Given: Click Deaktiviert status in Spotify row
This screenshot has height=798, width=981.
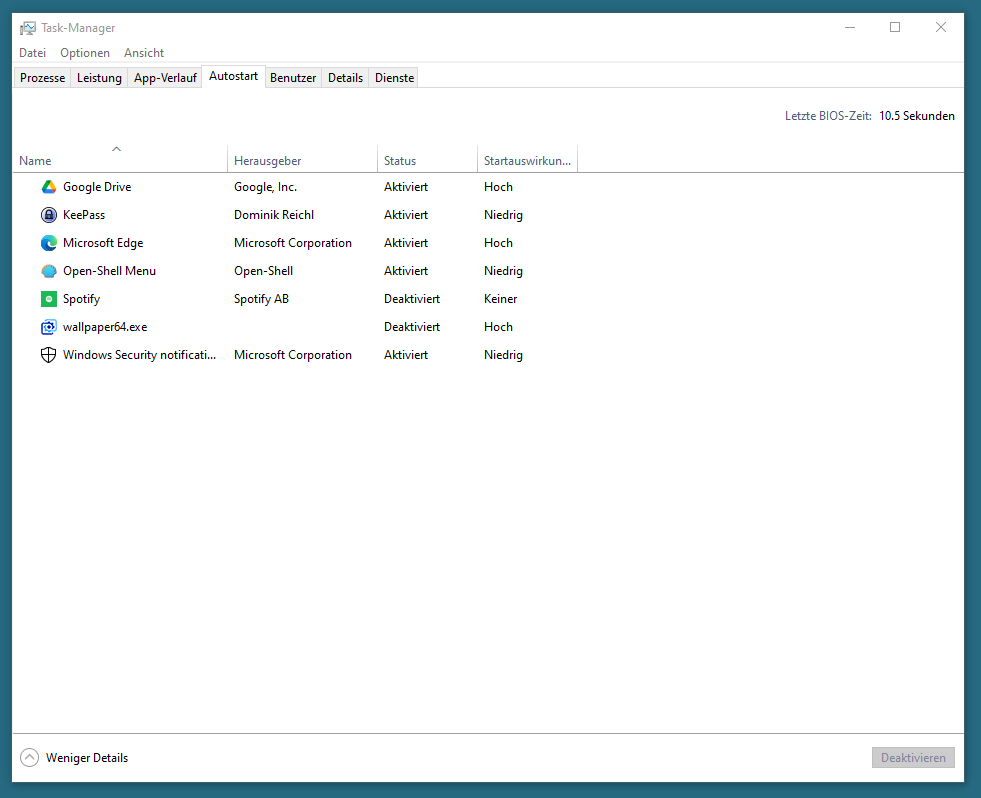Looking at the screenshot, I should 412,299.
